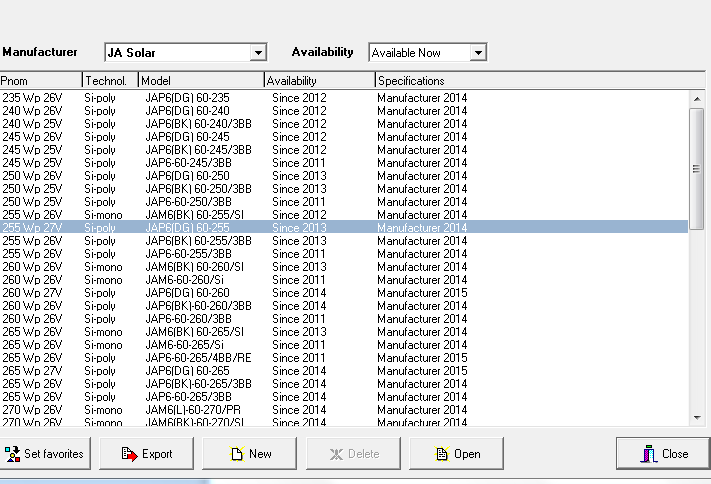Screen dimensions: 711x484
Task: Click the list scroll up arrow
Action: 697,98
